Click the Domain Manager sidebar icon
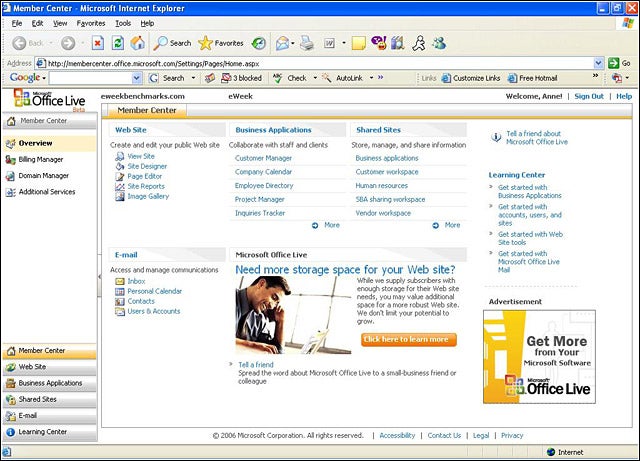 (11, 176)
